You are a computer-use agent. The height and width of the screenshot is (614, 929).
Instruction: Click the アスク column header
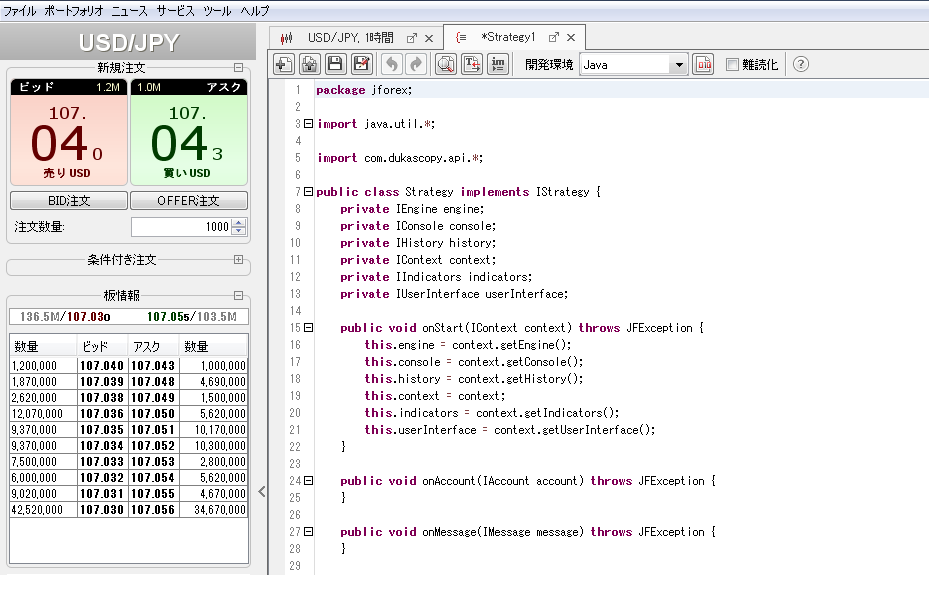click(x=153, y=347)
